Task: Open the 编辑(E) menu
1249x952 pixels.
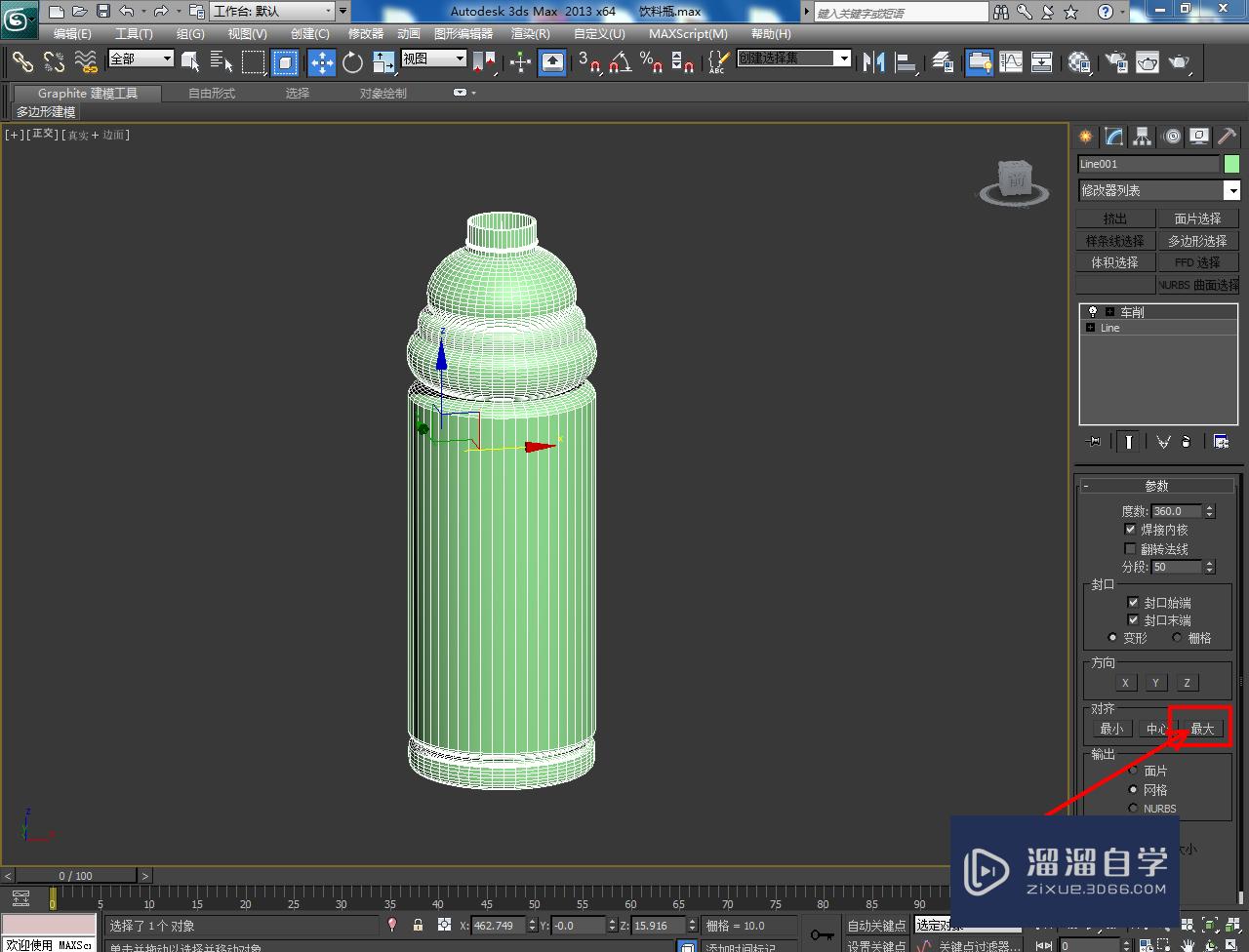Action: 72,33
